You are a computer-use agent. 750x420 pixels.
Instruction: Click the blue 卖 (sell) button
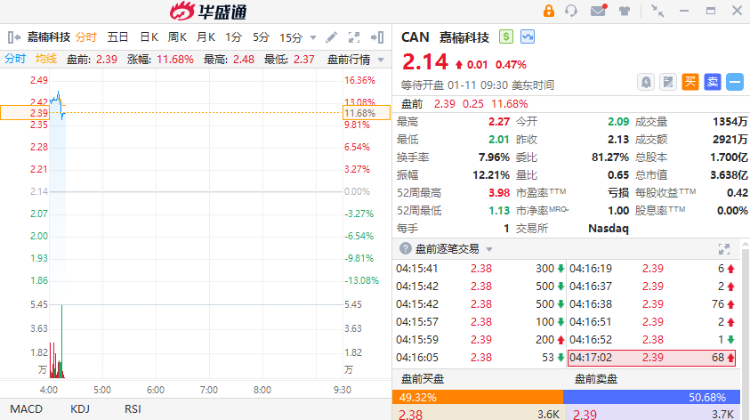pos(712,82)
